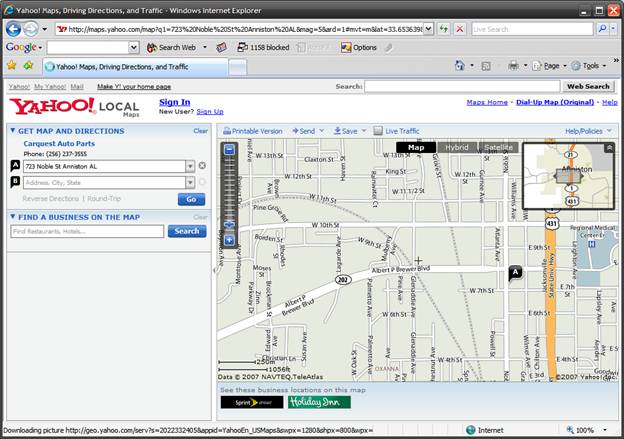Click the red Stop loading icon
Viewport: 624px width, 439px height.
click(460, 29)
